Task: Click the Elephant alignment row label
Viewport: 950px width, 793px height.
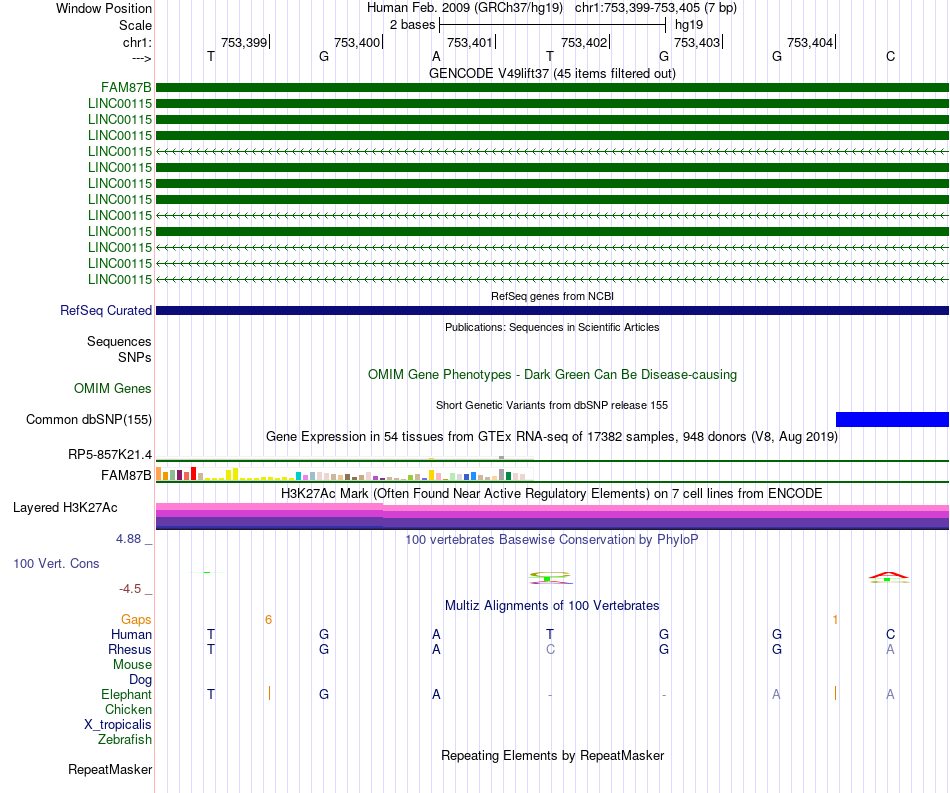Action: (x=127, y=694)
